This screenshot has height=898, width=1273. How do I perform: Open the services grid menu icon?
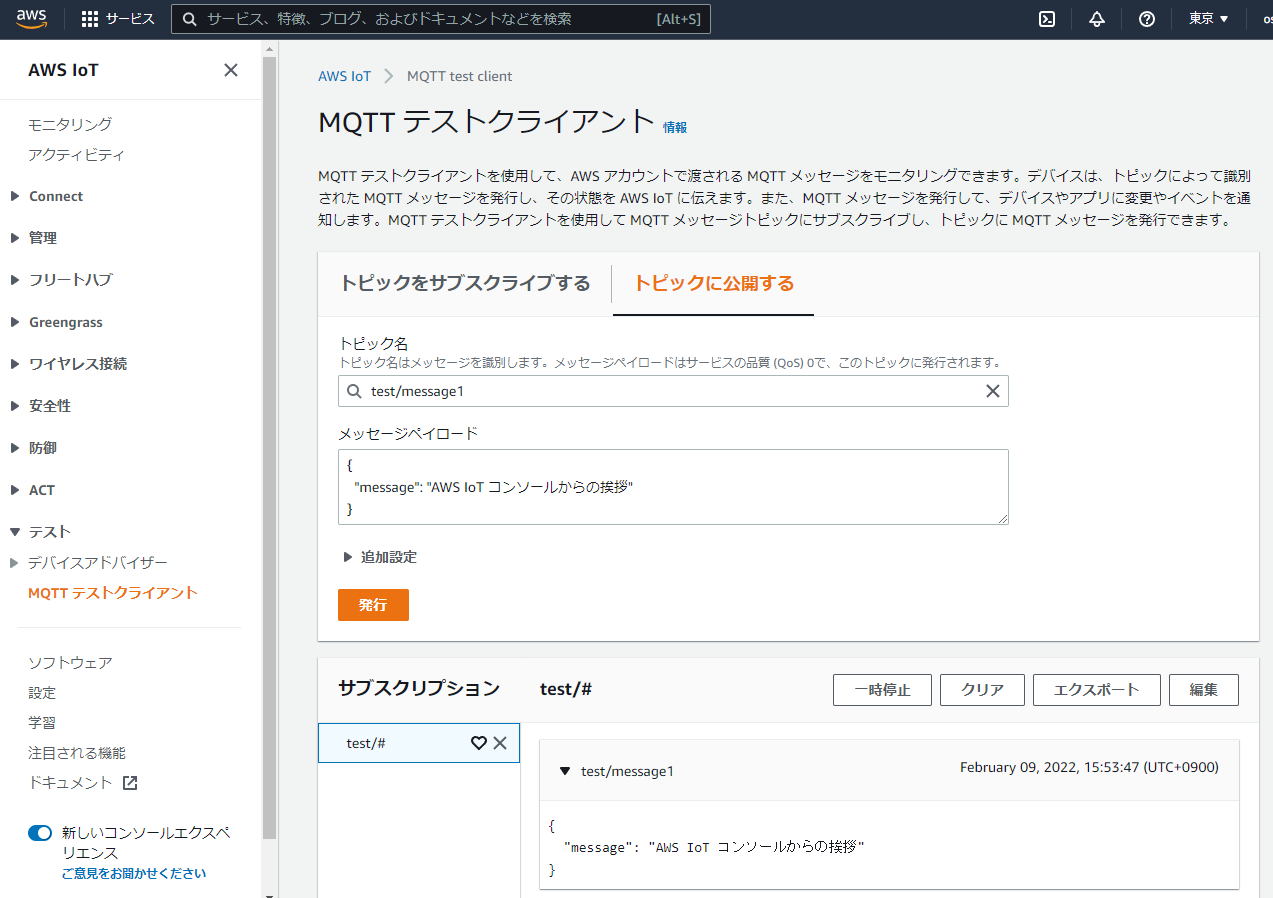click(x=90, y=19)
